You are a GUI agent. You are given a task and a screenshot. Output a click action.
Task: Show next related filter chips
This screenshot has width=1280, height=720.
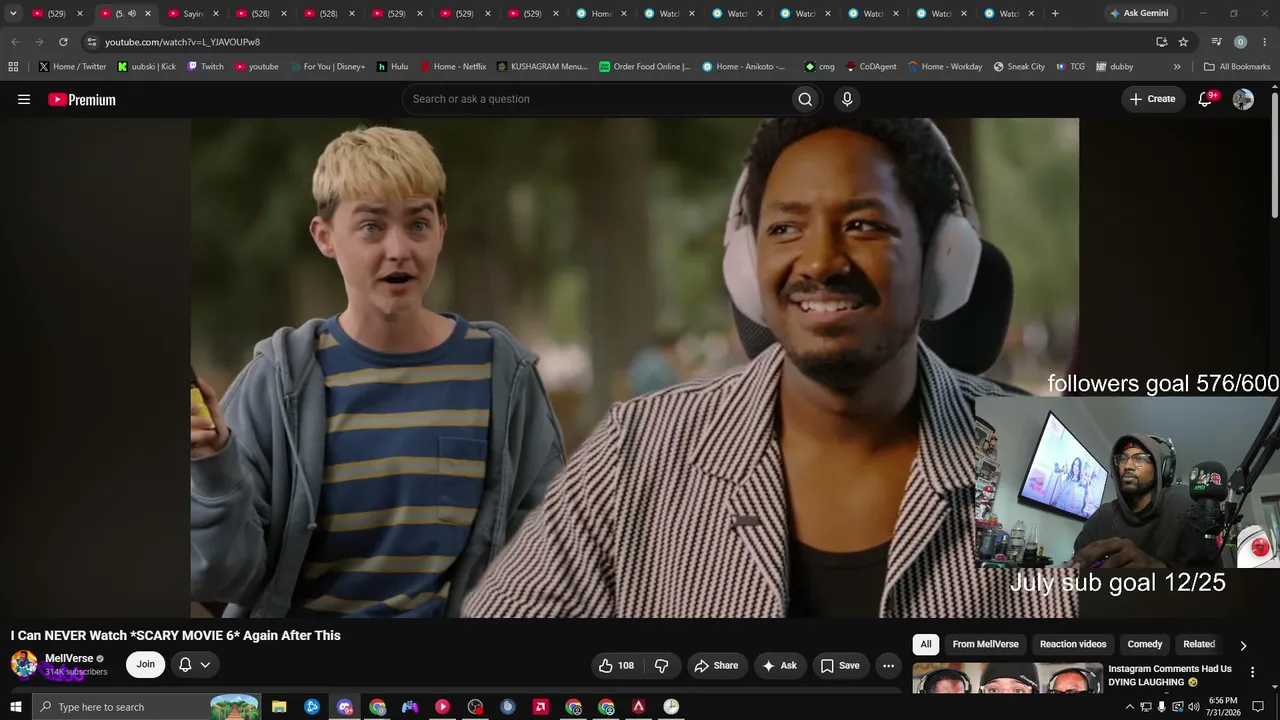coord(1243,645)
